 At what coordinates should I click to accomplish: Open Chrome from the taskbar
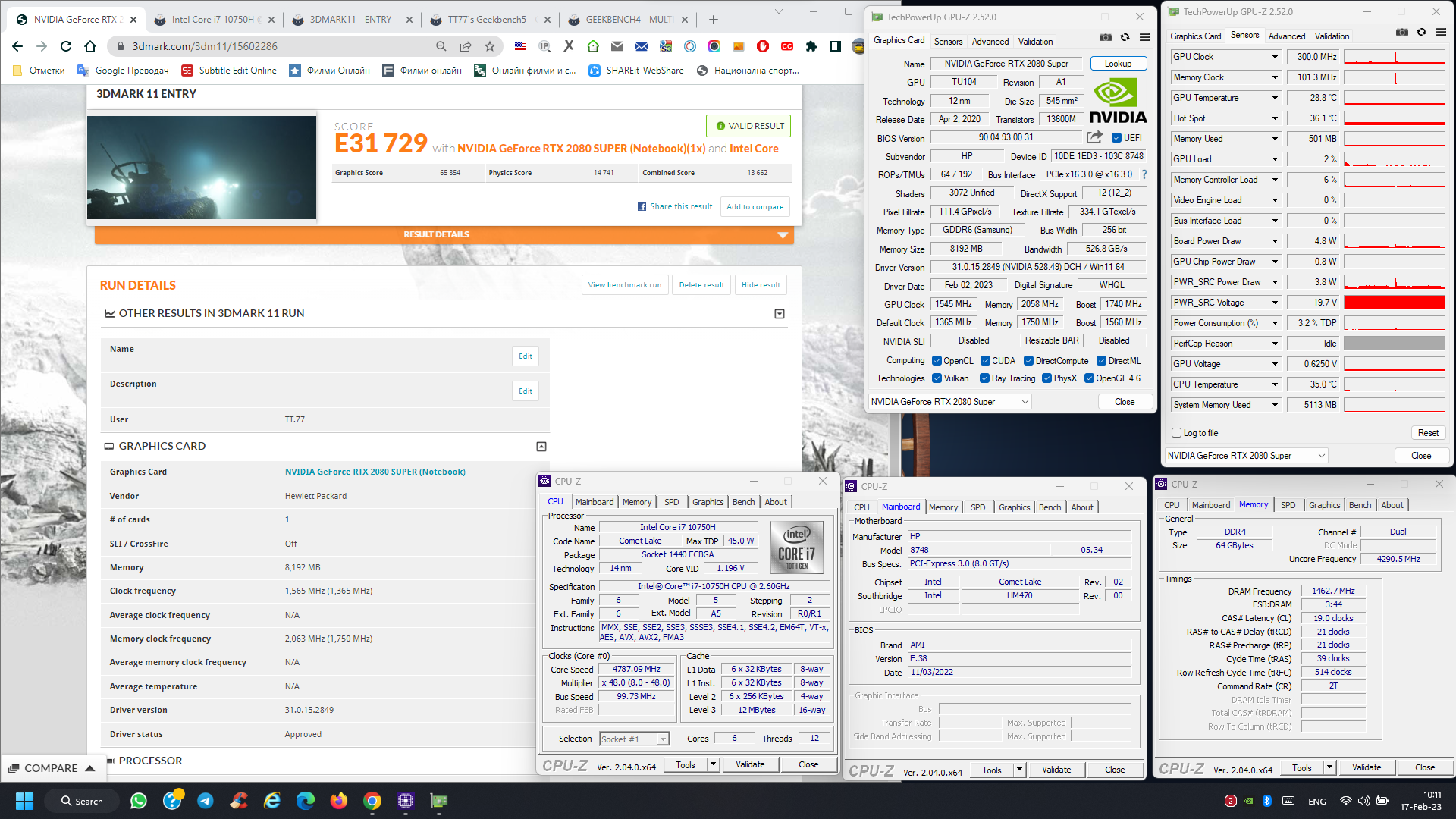pyautogui.click(x=372, y=801)
